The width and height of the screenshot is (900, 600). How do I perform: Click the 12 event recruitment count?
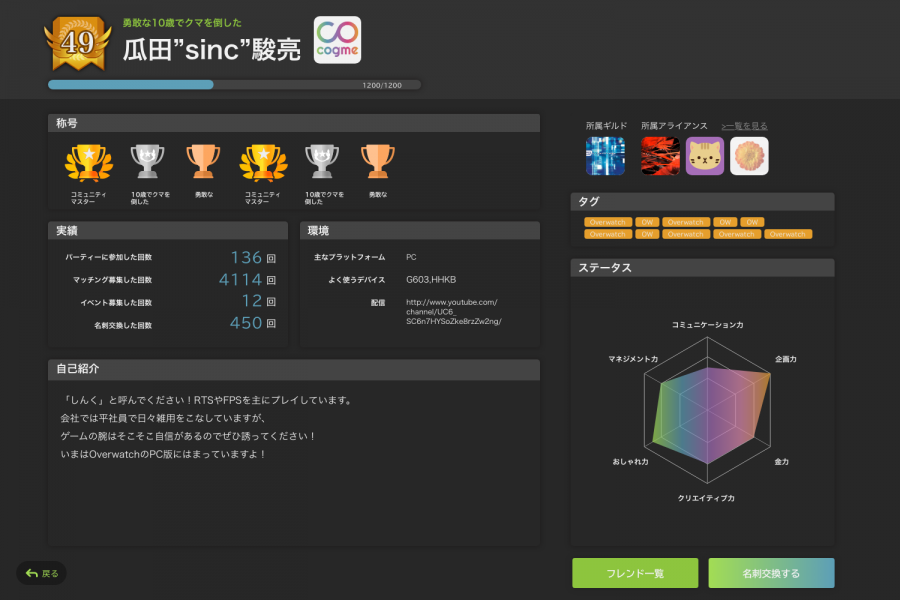[252, 301]
